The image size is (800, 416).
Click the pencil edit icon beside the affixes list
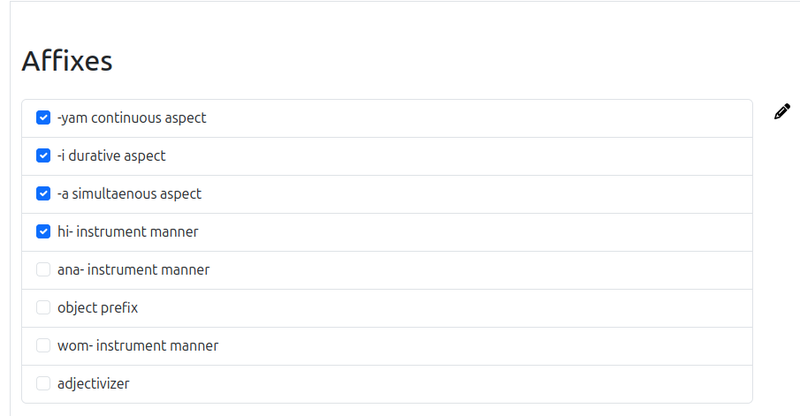point(782,112)
